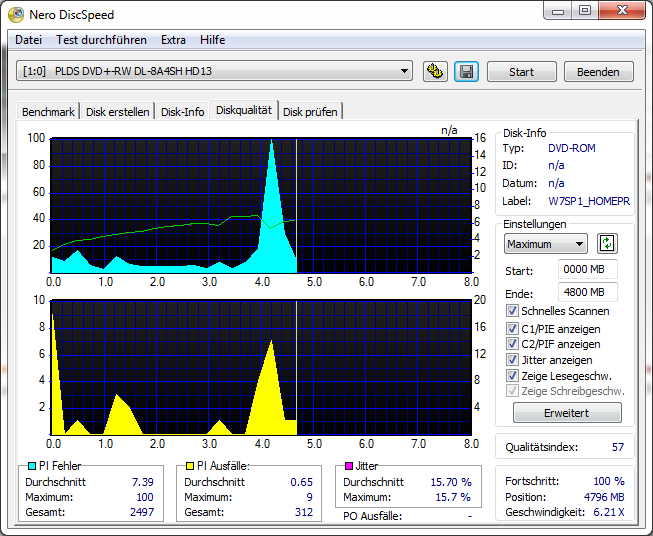Click the Start button
The height and width of the screenshot is (536, 653).
coord(521,72)
